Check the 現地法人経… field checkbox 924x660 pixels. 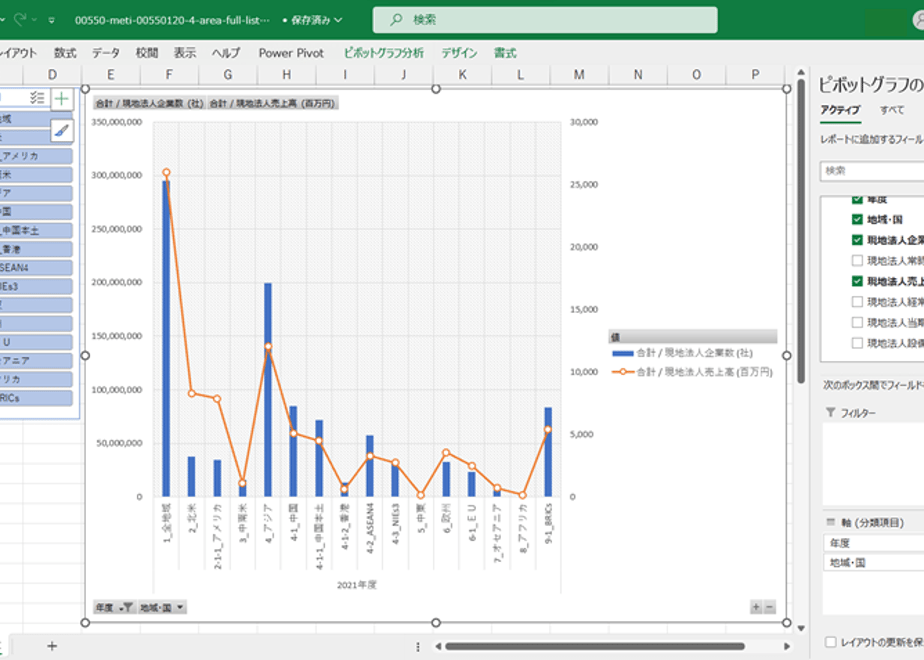tap(857, 302)
